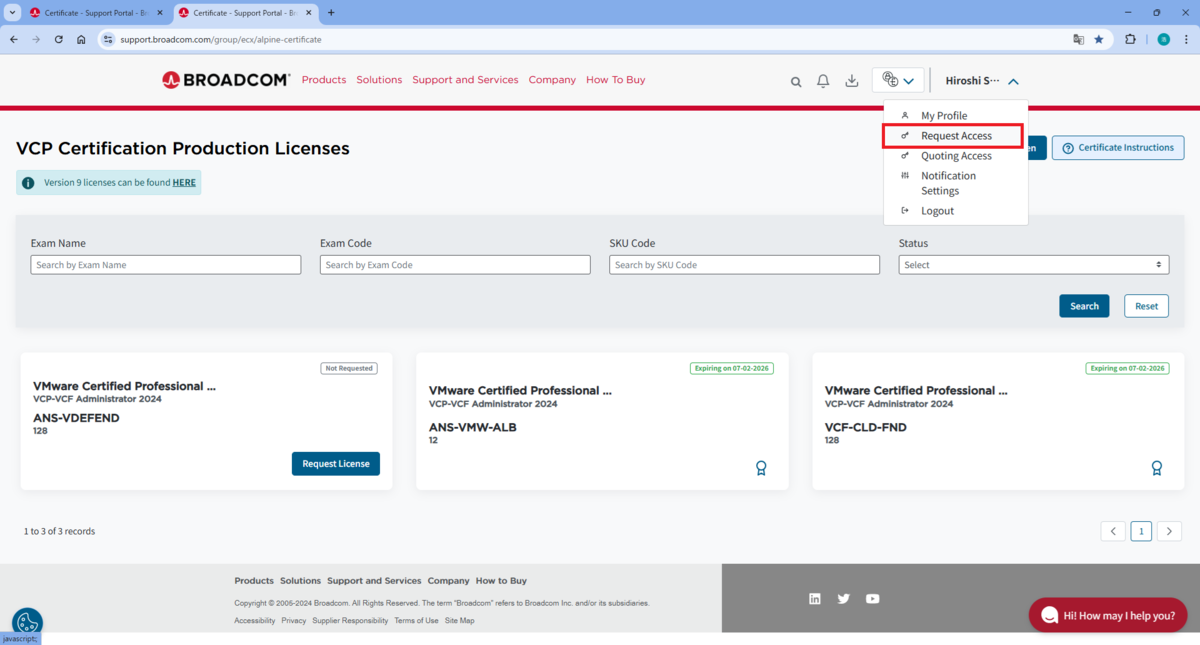
Task: Click the footer Company link
Action: (448, 581)
